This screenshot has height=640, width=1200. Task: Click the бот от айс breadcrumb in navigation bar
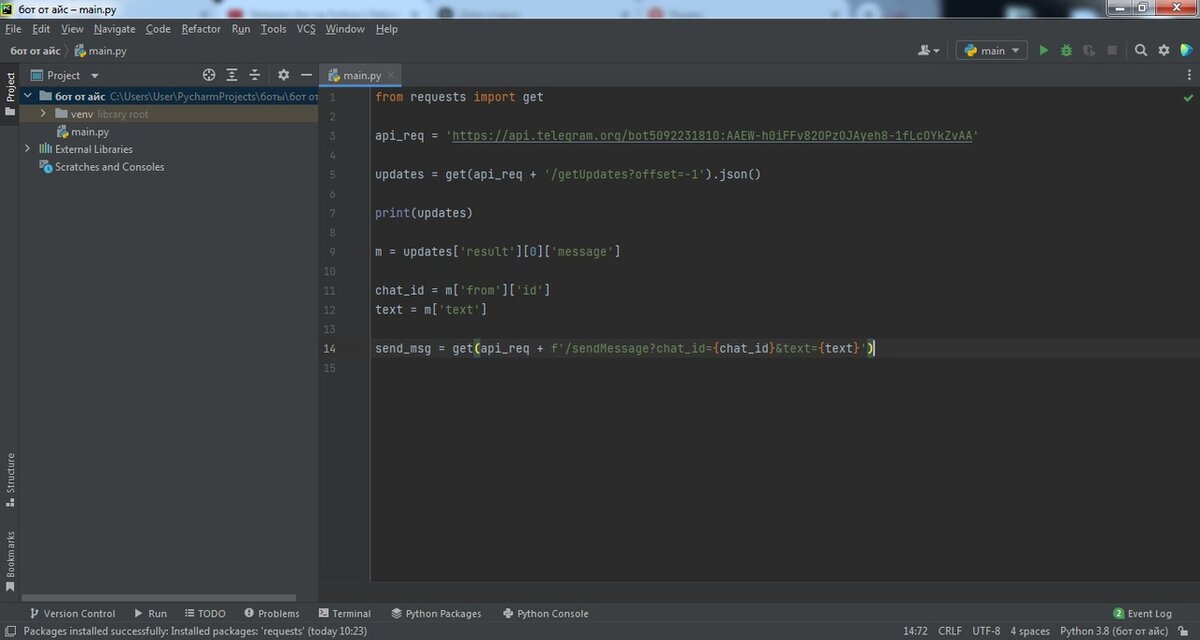tap(35, 50)
